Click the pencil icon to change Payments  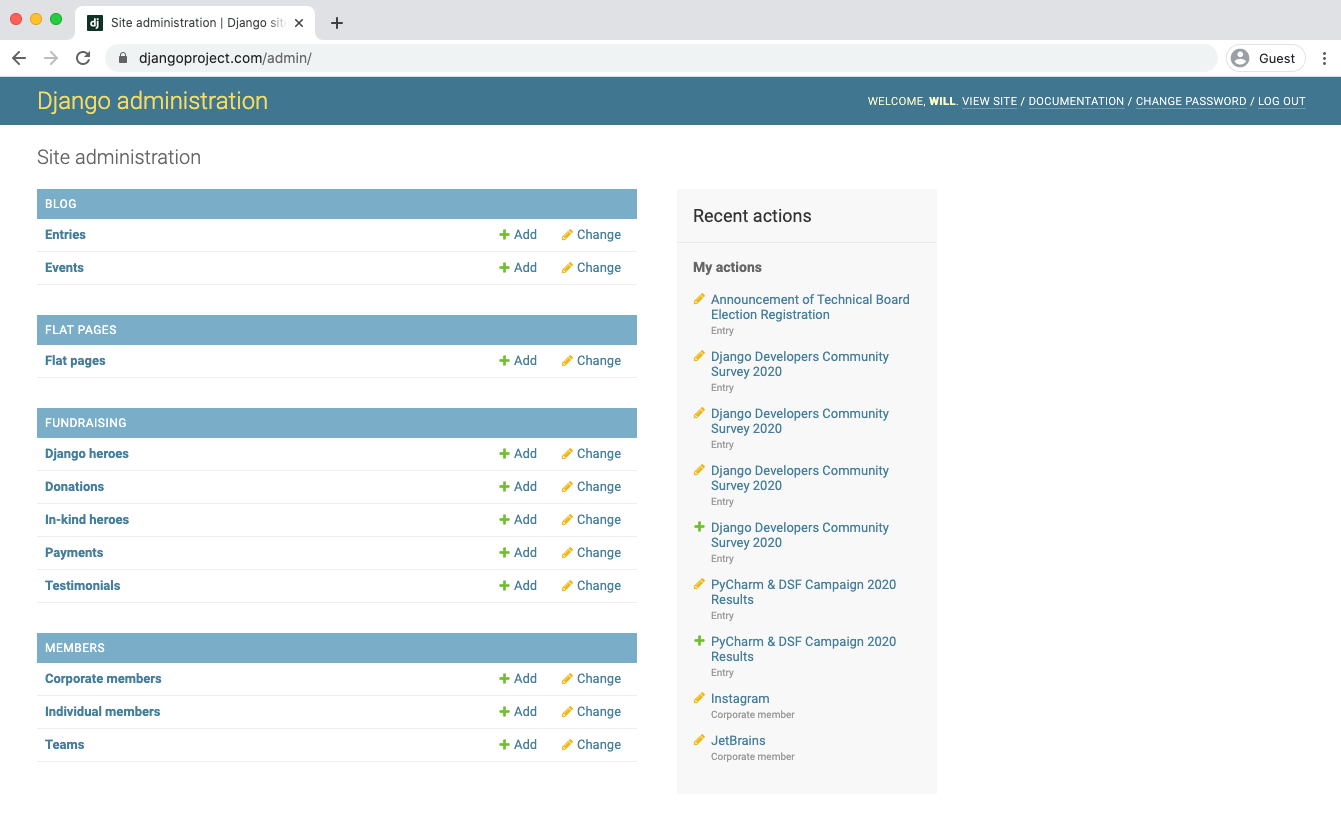[x=567, y=553]
